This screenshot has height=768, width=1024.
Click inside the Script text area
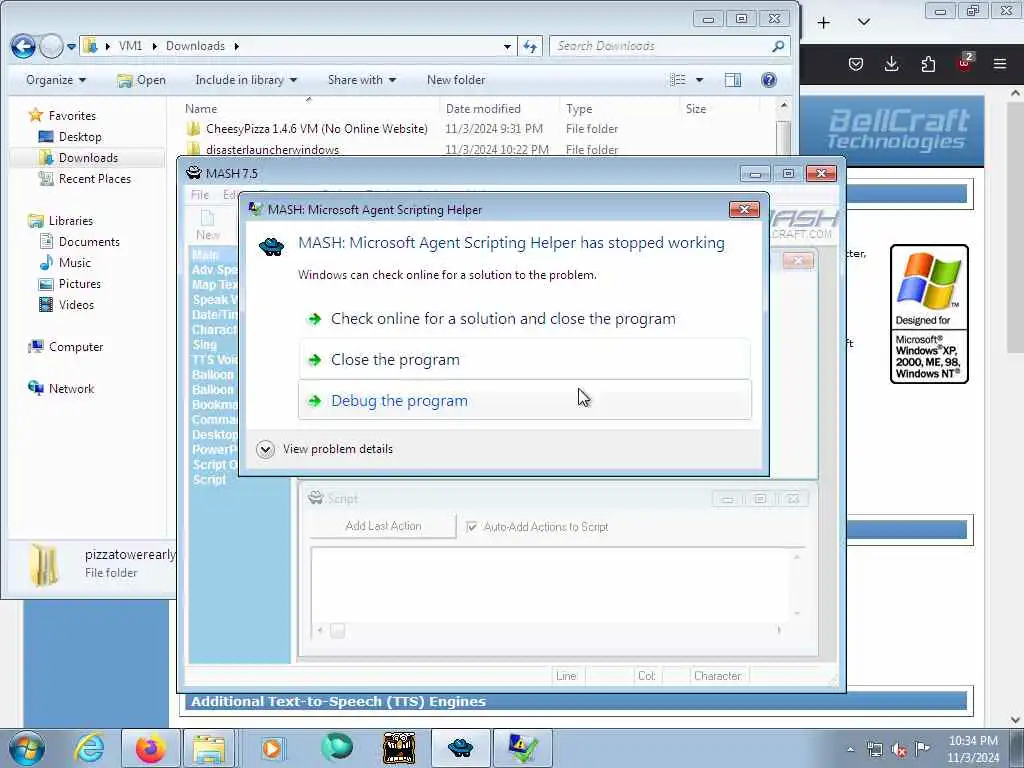coord(552,586)
